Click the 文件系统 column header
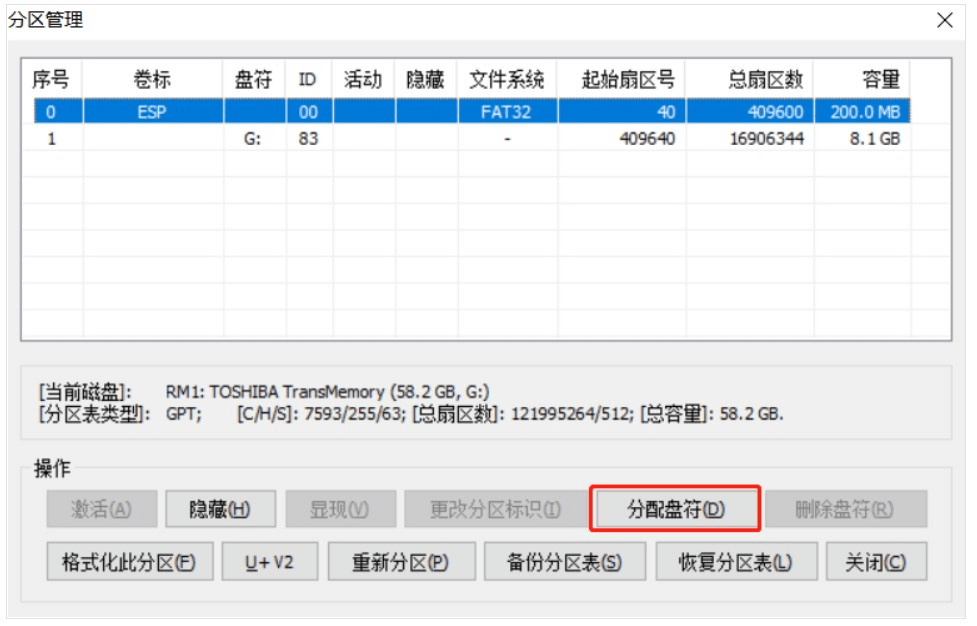The image size is (977, 626). pyautogui.click(x=507, y=80)
